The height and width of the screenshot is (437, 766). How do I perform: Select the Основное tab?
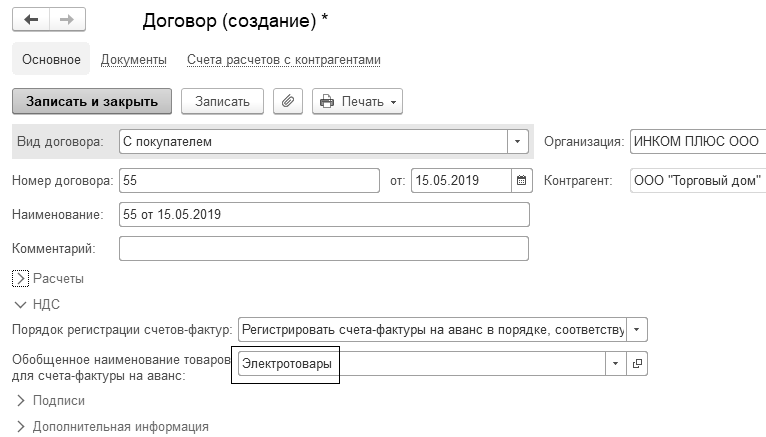51,60
